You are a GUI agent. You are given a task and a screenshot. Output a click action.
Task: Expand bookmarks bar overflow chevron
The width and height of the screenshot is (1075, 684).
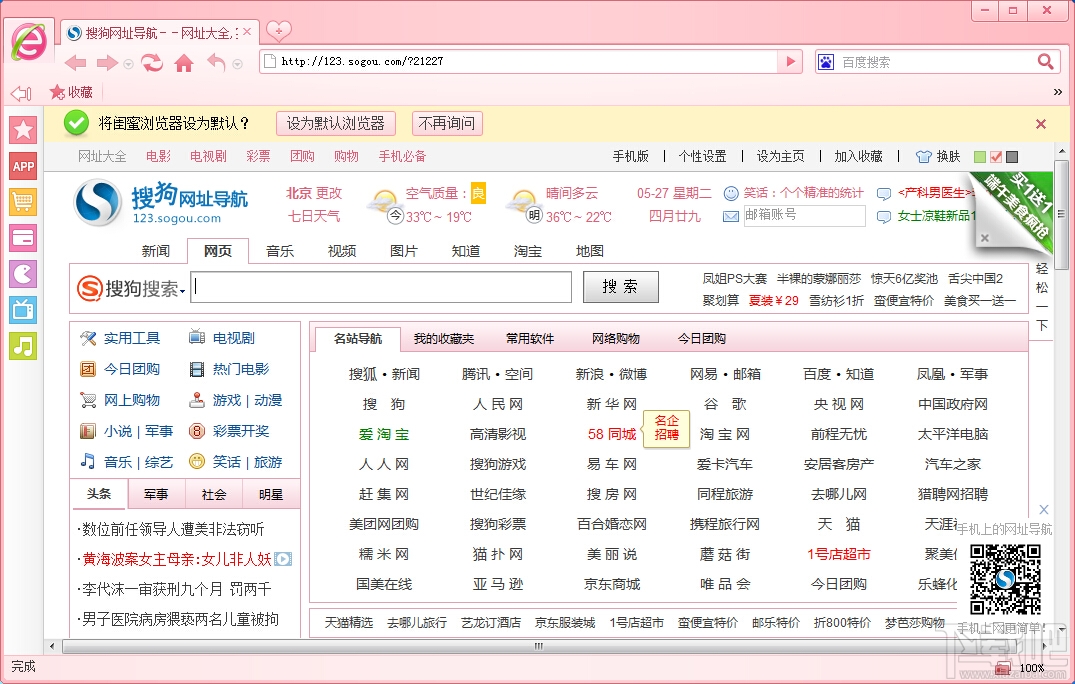[x=1058, y=92]
